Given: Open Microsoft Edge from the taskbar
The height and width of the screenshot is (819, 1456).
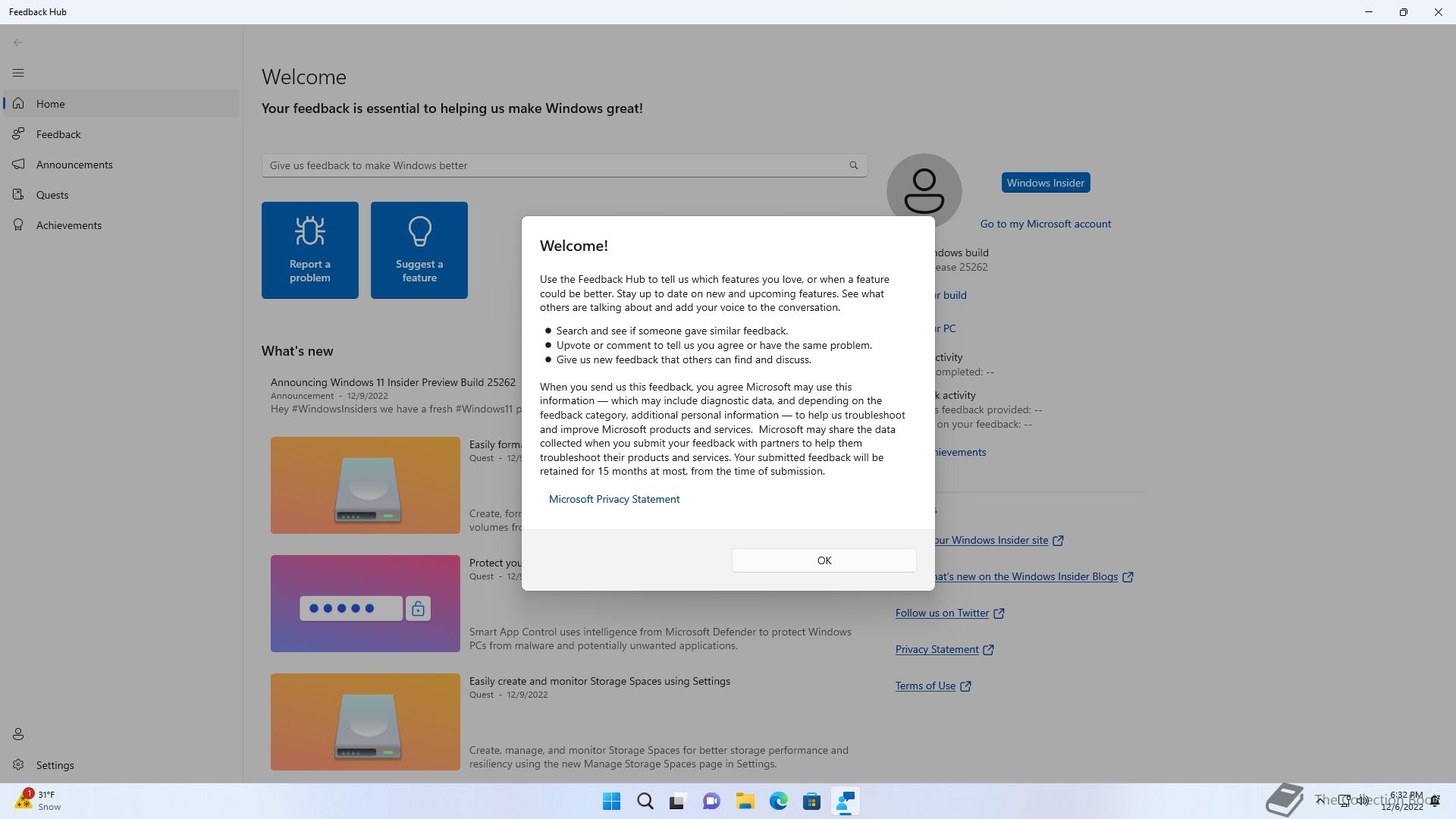Looking at the screenshot, I should (778, 802).
